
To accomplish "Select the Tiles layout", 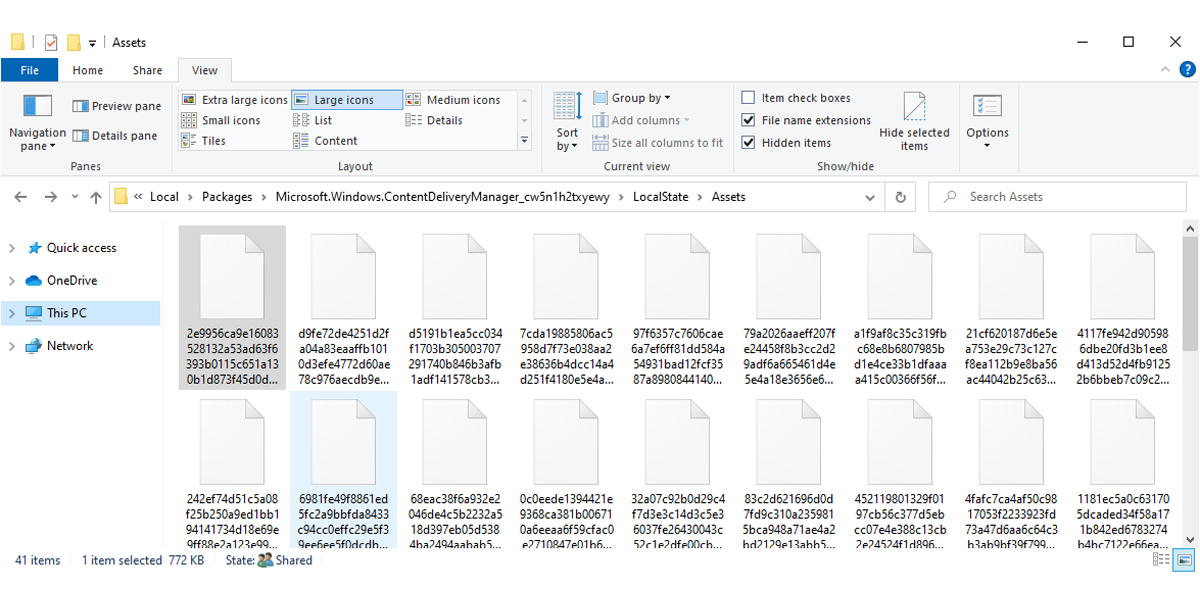I will pyautogui.click(x=213, y=140).
